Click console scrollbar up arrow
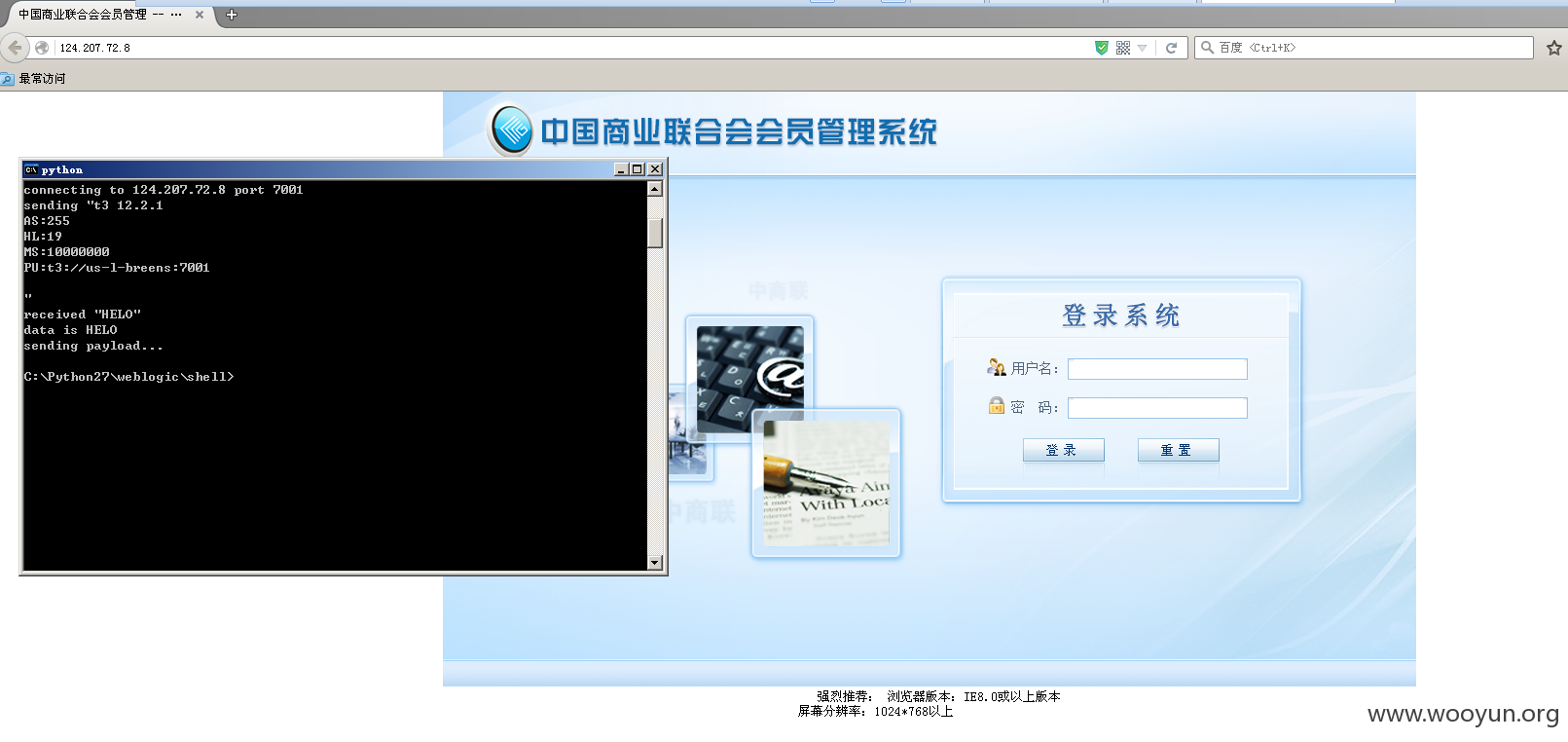The height and width of the screenshot is (742, 1568). pyautogui.click(x=655, y=189)
